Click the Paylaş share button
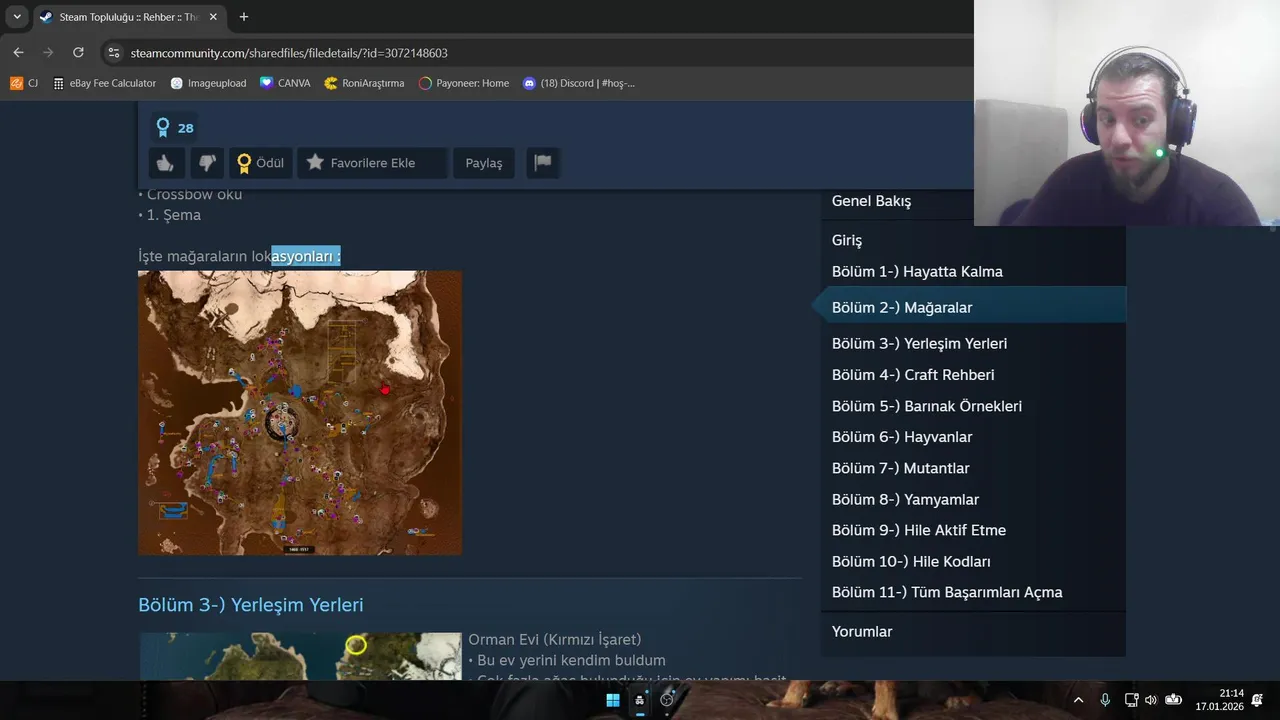Image resolution: width=1280 pixels, height=720 pixels. pyautogui.click(x=484, y=163)
